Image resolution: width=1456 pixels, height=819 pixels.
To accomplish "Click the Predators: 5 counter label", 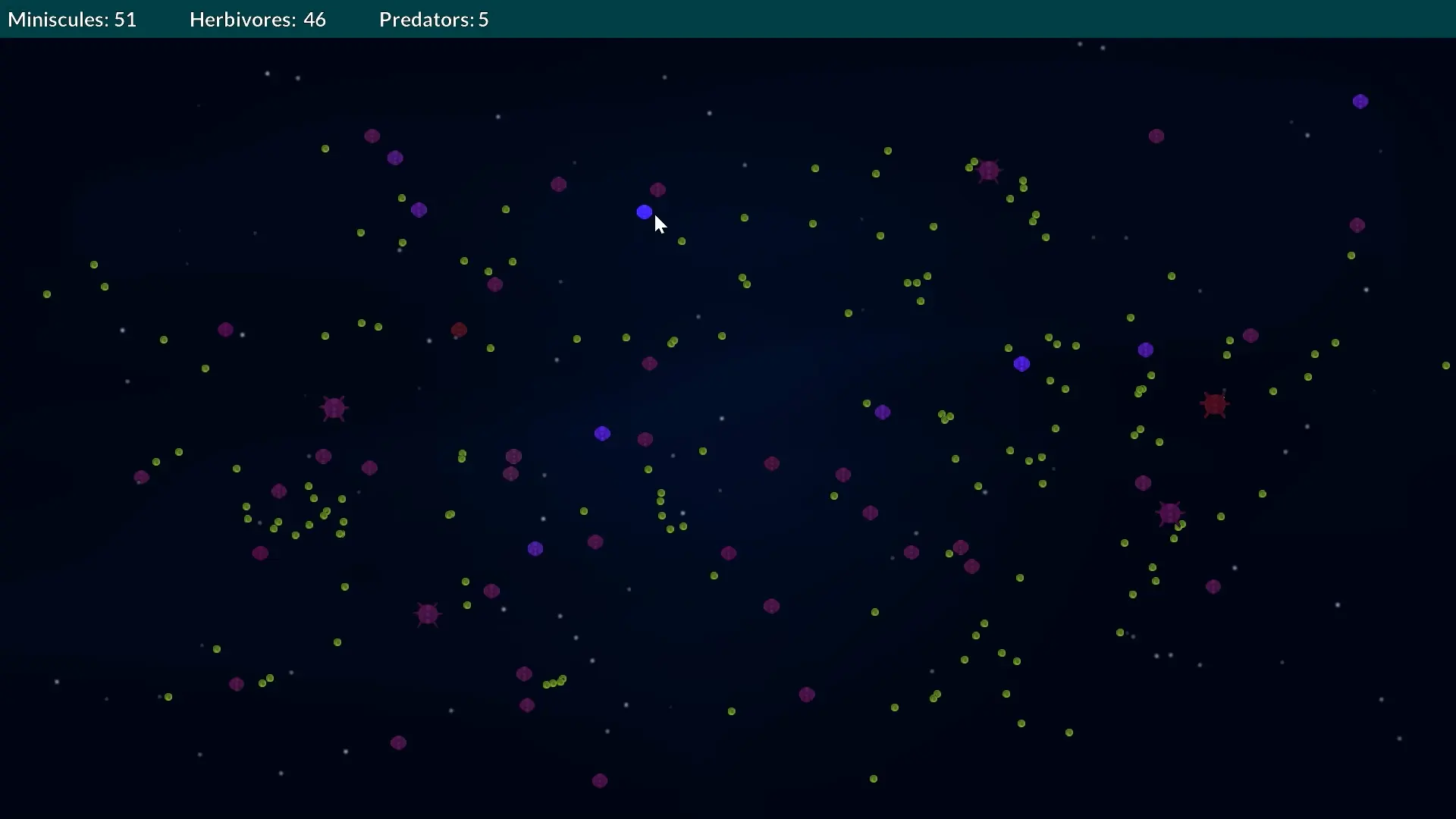I will coord(434,20).
